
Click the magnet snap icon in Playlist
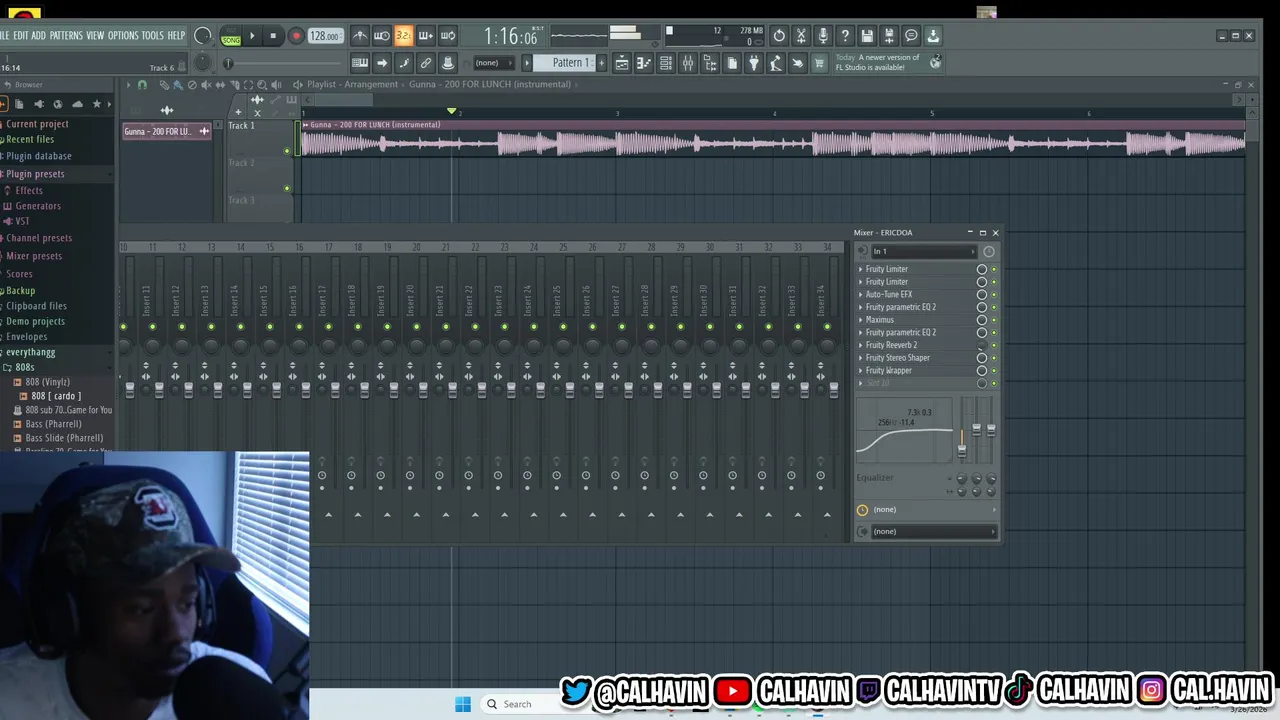[x=142, y=85]
